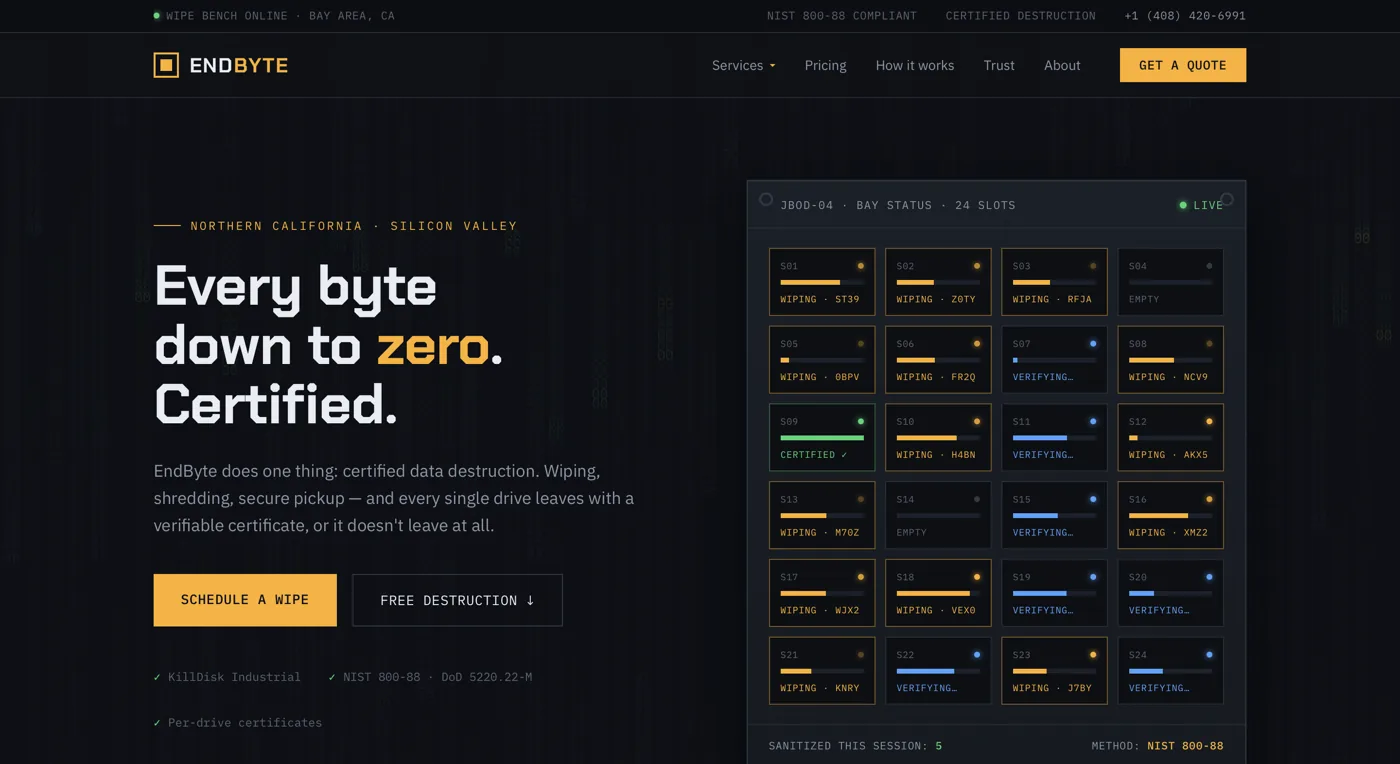This screenshot has height=764, width=1400.
Task: Click the blue status dot in slot S20
Action: tap(1209, 577)
